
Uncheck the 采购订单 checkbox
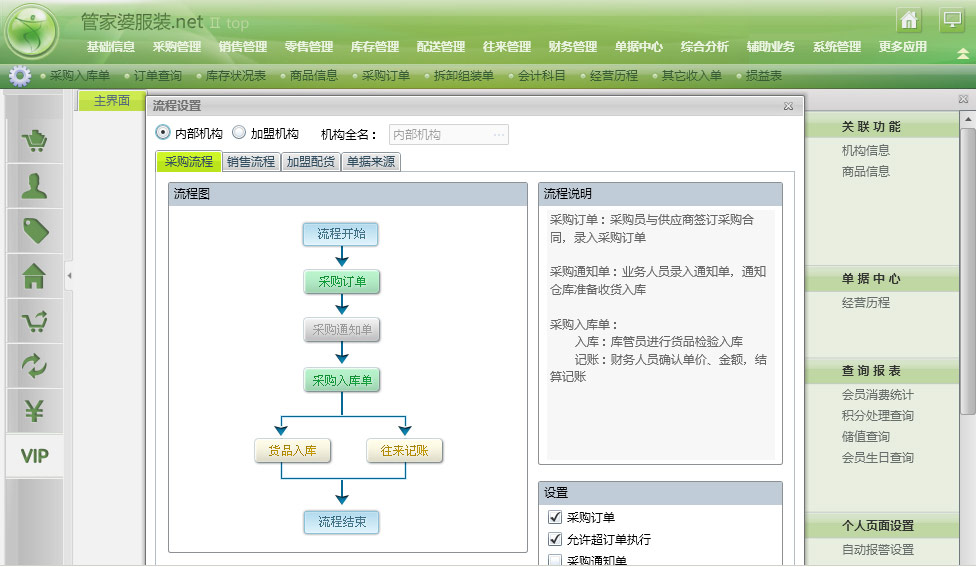[555, 518]
